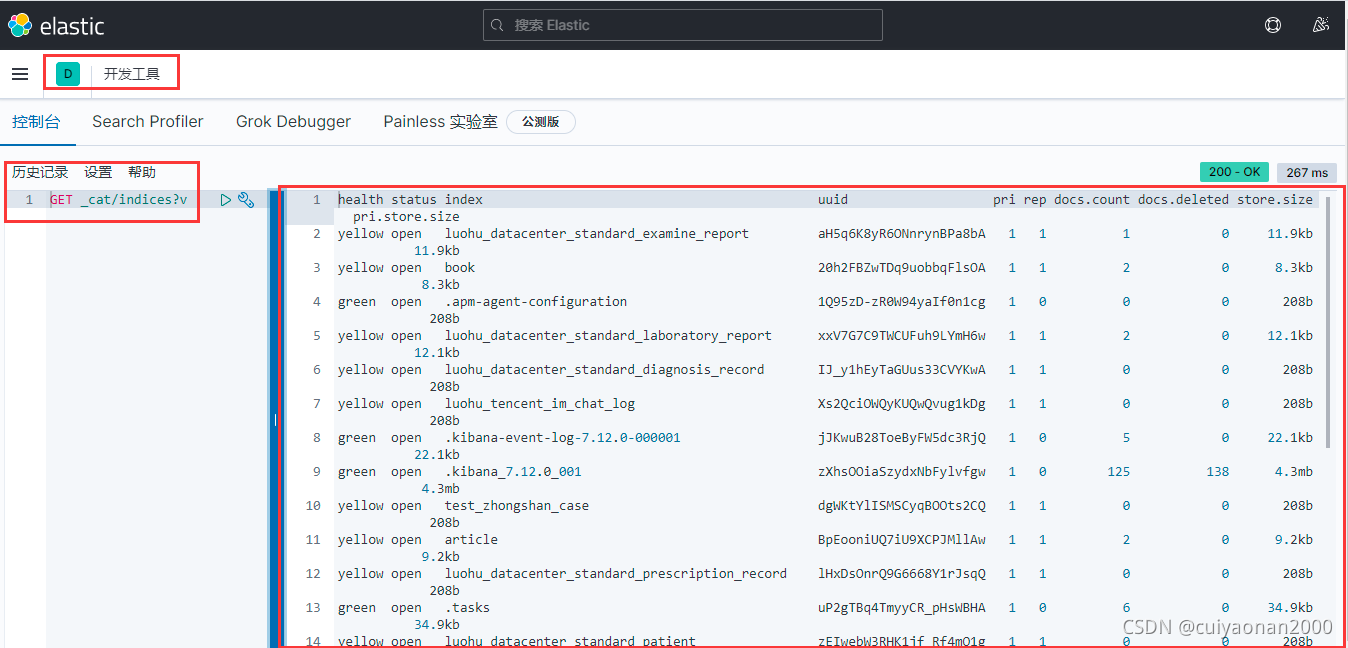Click the uuid column header
Image resolution: width=1348 pixels, height=648 pixels.
point(832,200)
